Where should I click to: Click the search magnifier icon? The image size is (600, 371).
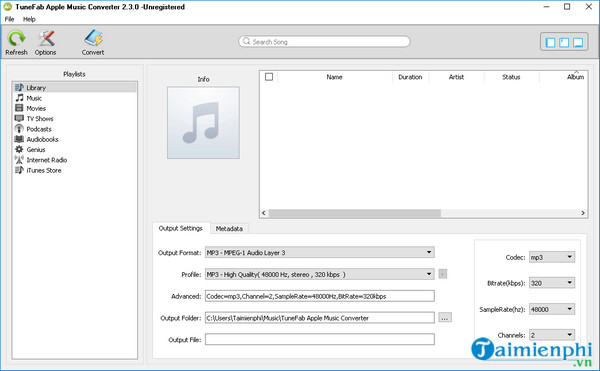pos(246,41)
